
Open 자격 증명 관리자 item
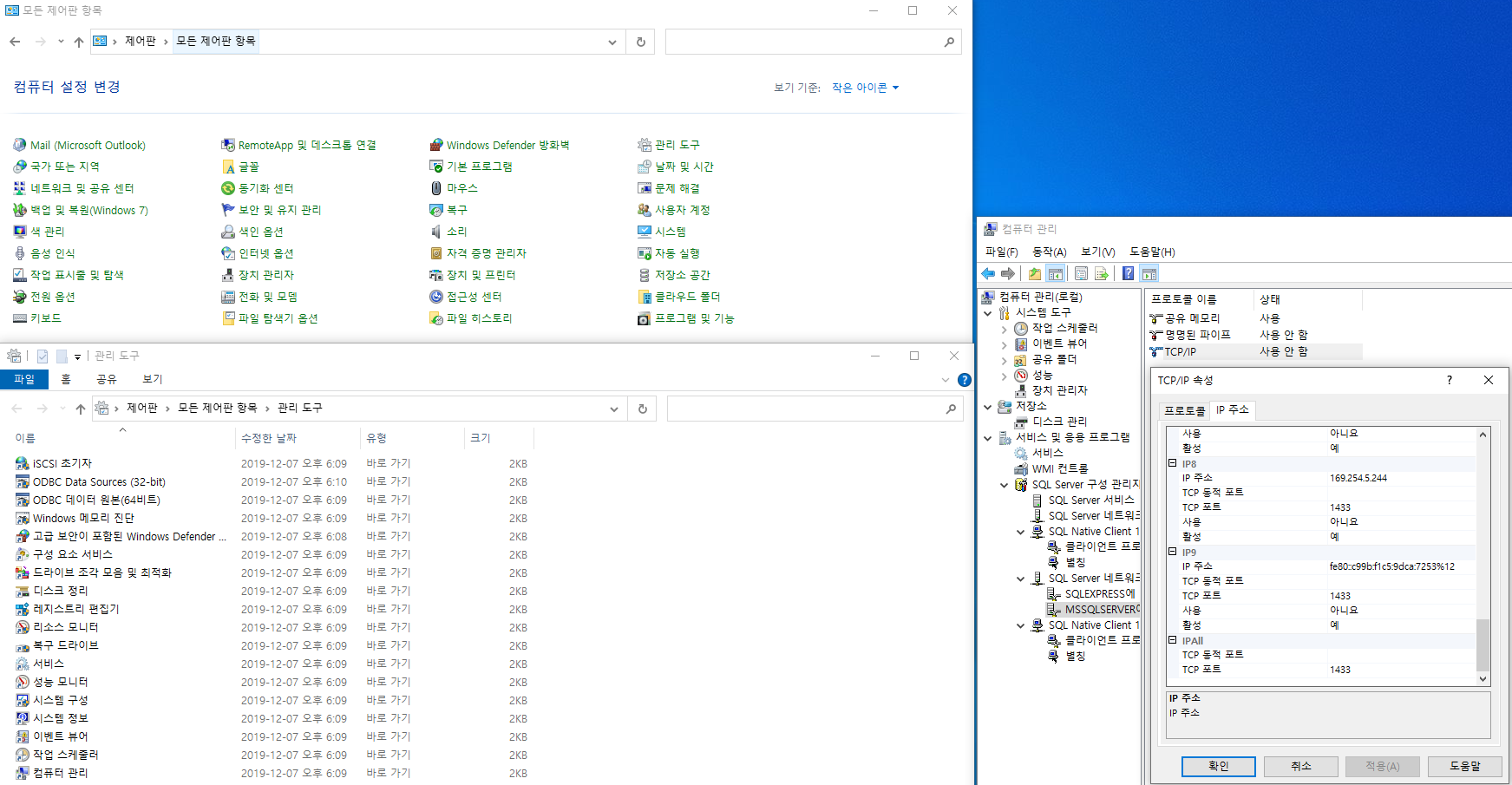pyautogui.click(x=478, y=253)
